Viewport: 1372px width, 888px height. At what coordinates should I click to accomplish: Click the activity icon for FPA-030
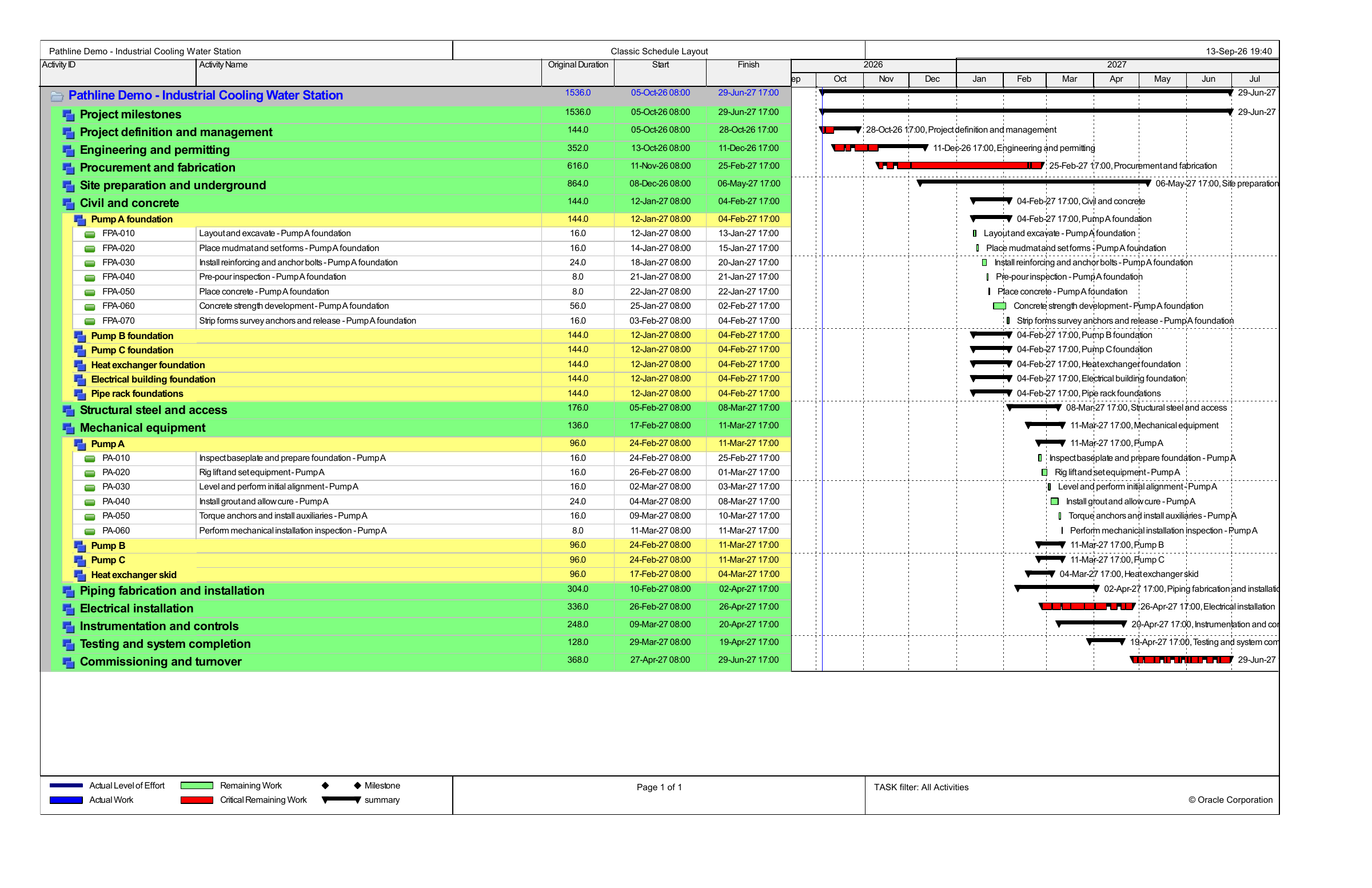point(90,264)
